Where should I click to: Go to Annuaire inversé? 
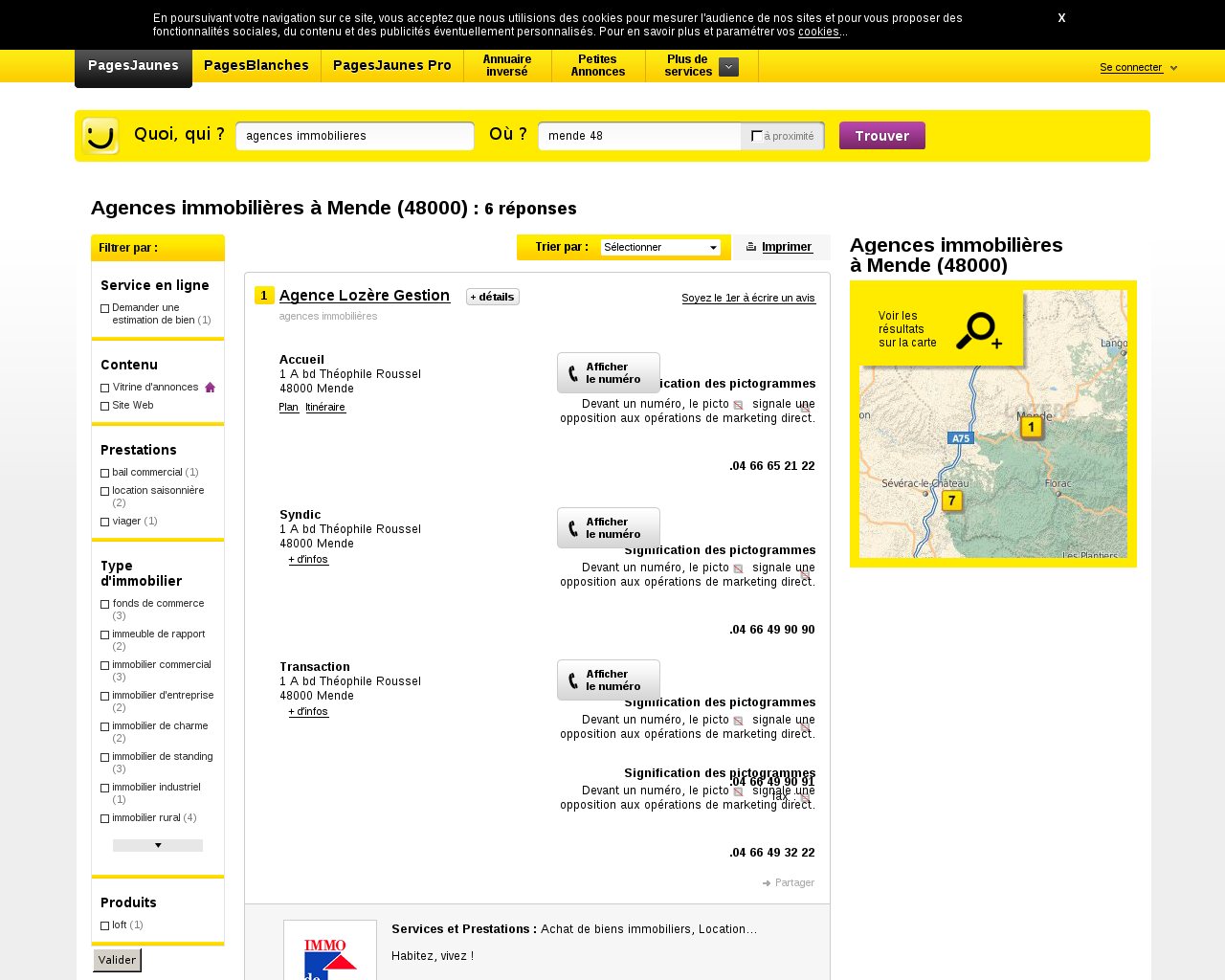click(507, 65)
